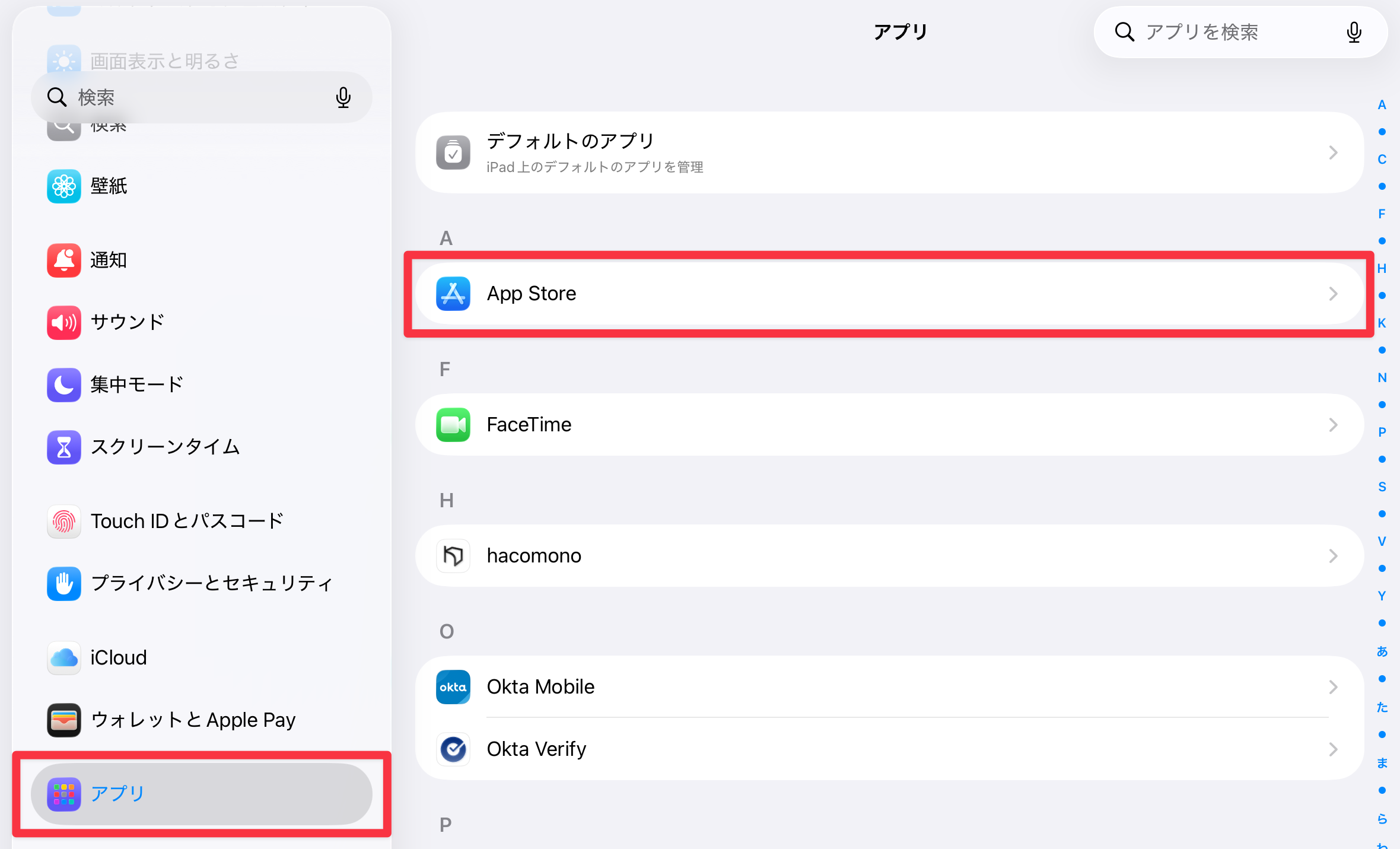Open FaceTime row chevron

coord(1334,425)
